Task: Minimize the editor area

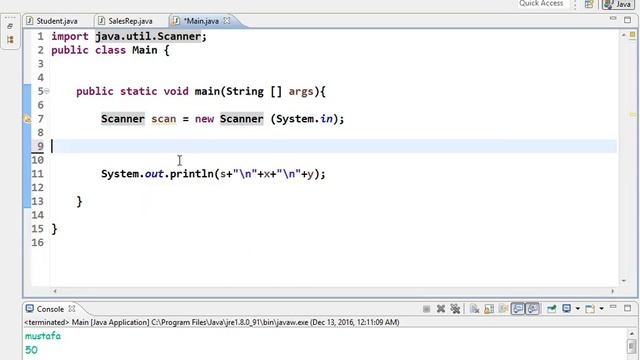Action: pyautogui.click(x=613, y=19)
